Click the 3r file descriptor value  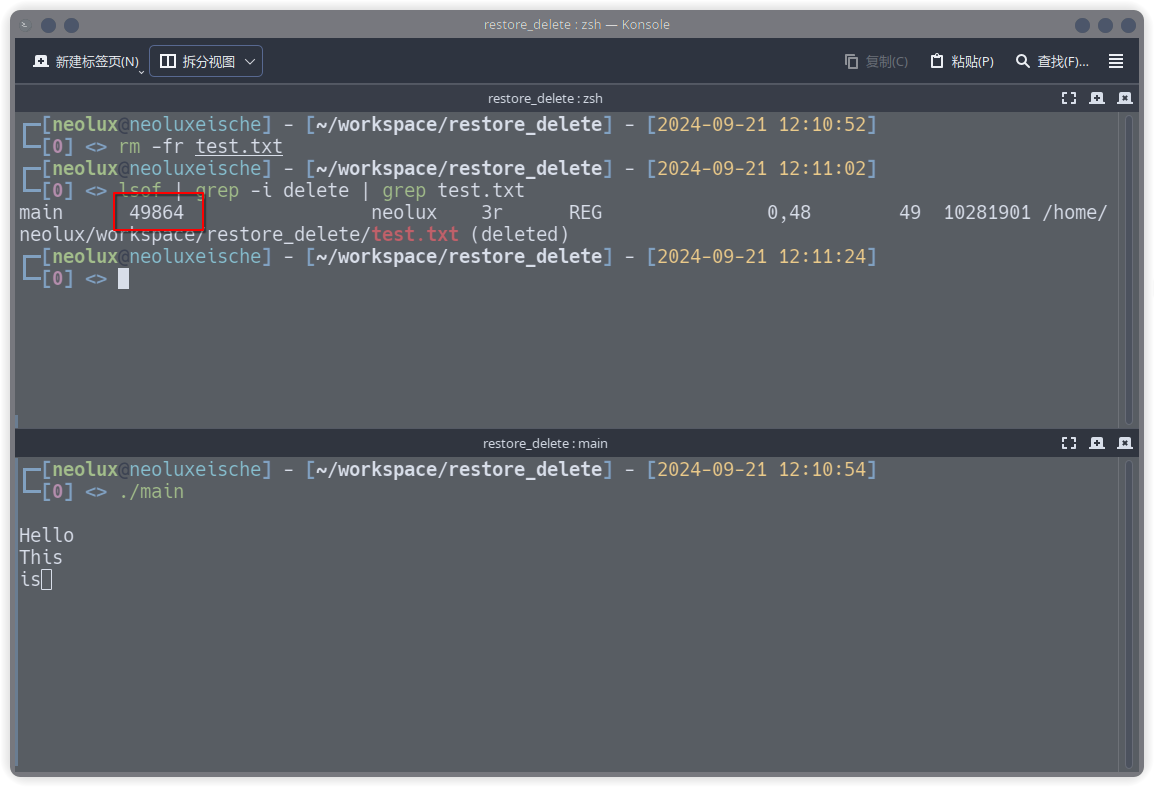[492, 213]
